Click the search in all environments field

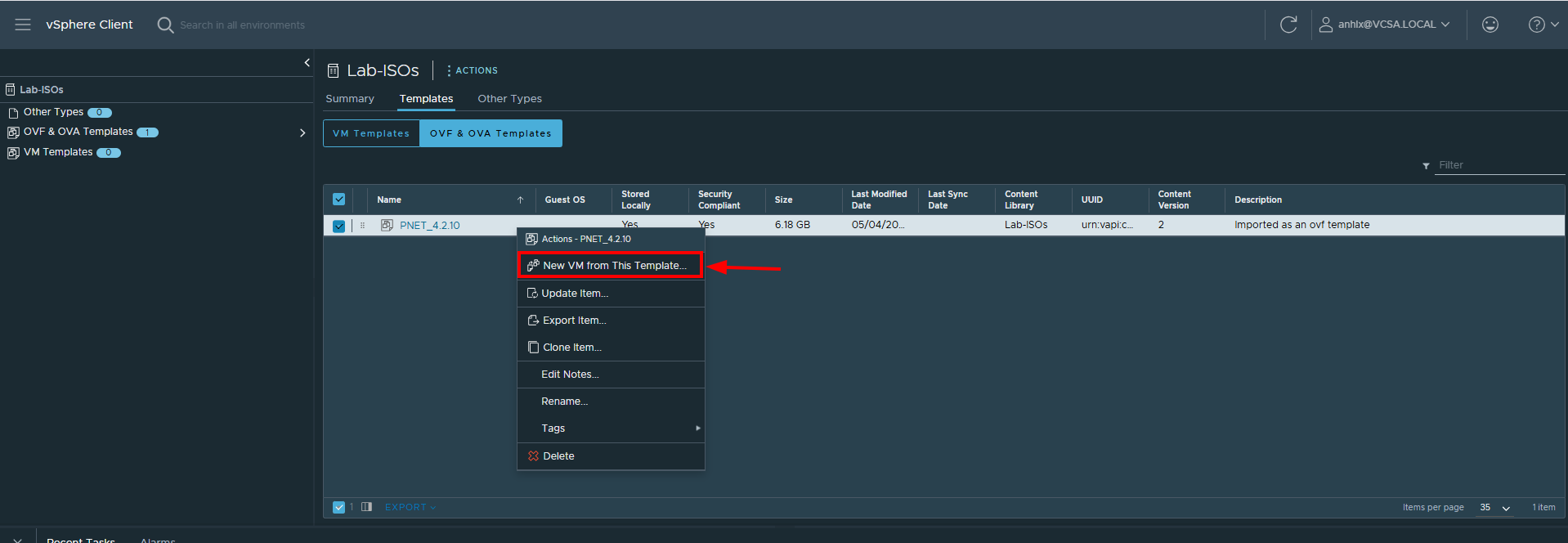(x=242, y=25)
